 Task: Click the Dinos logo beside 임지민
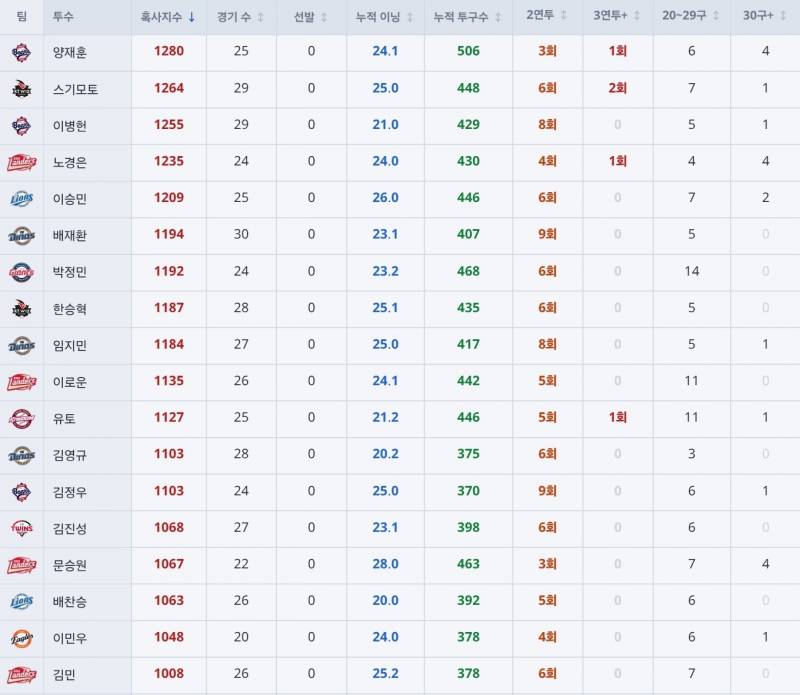point(21,345)
